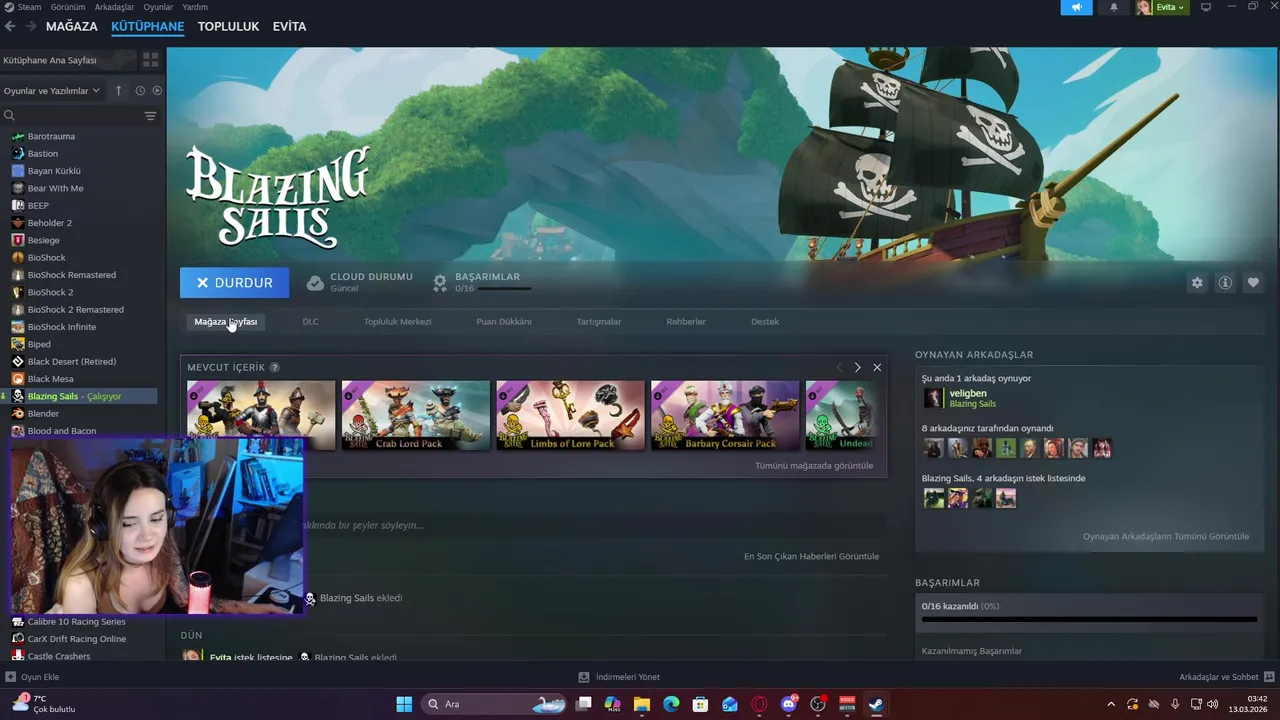Select Blender in the library list

point(43,413)
